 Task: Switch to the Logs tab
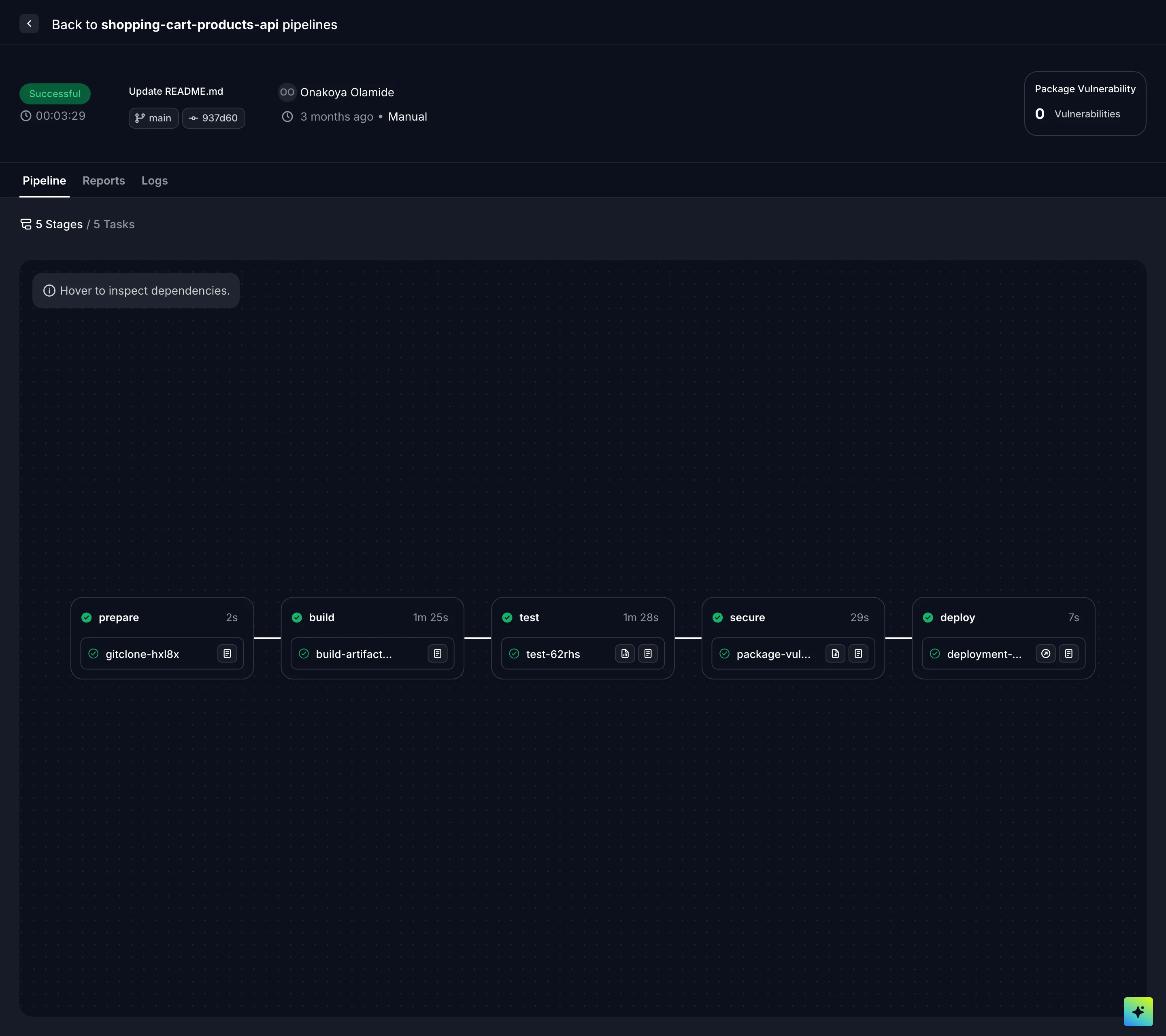(155, 181)
